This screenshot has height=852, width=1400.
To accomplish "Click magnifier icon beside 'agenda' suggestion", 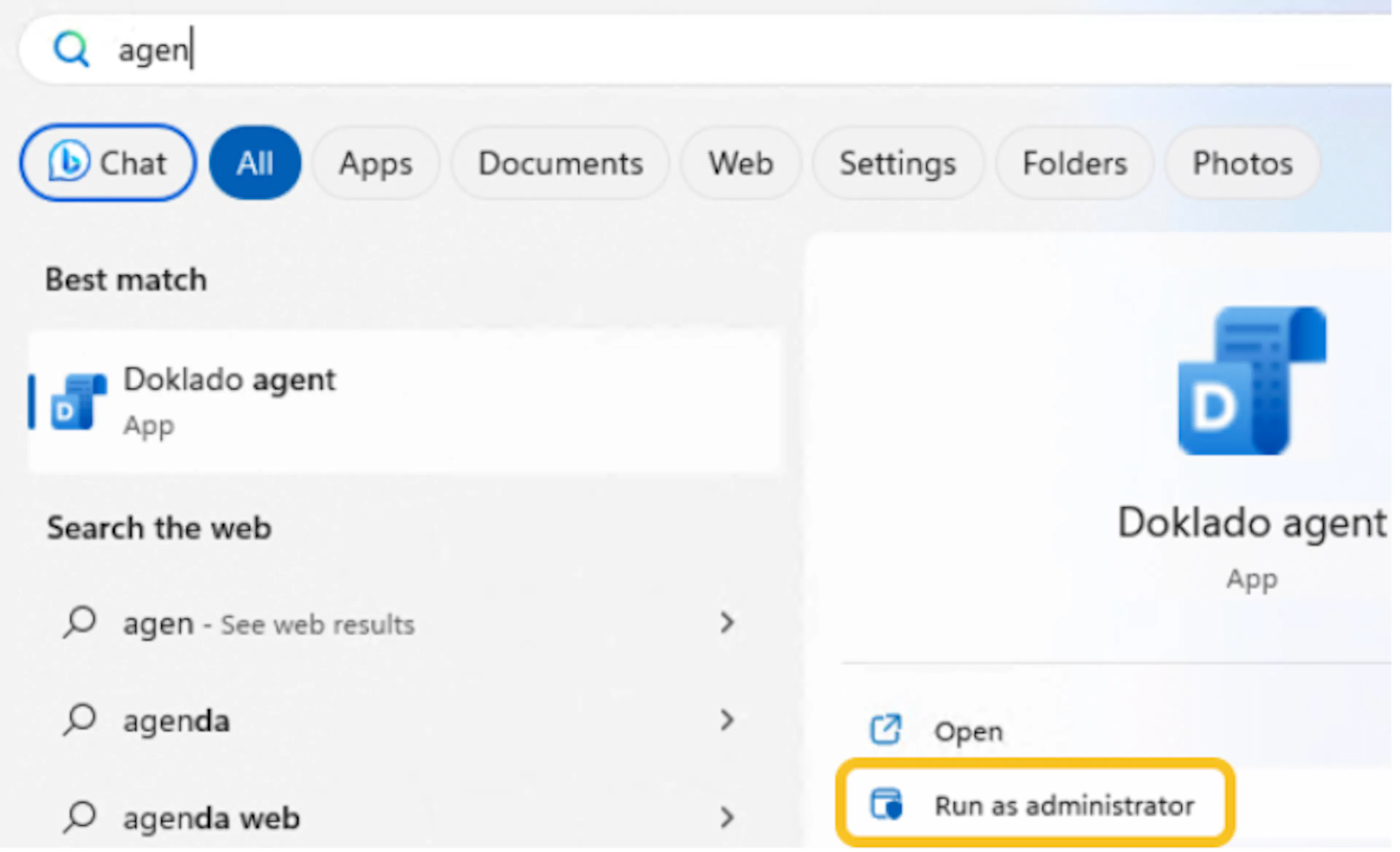I will [79, 720].
